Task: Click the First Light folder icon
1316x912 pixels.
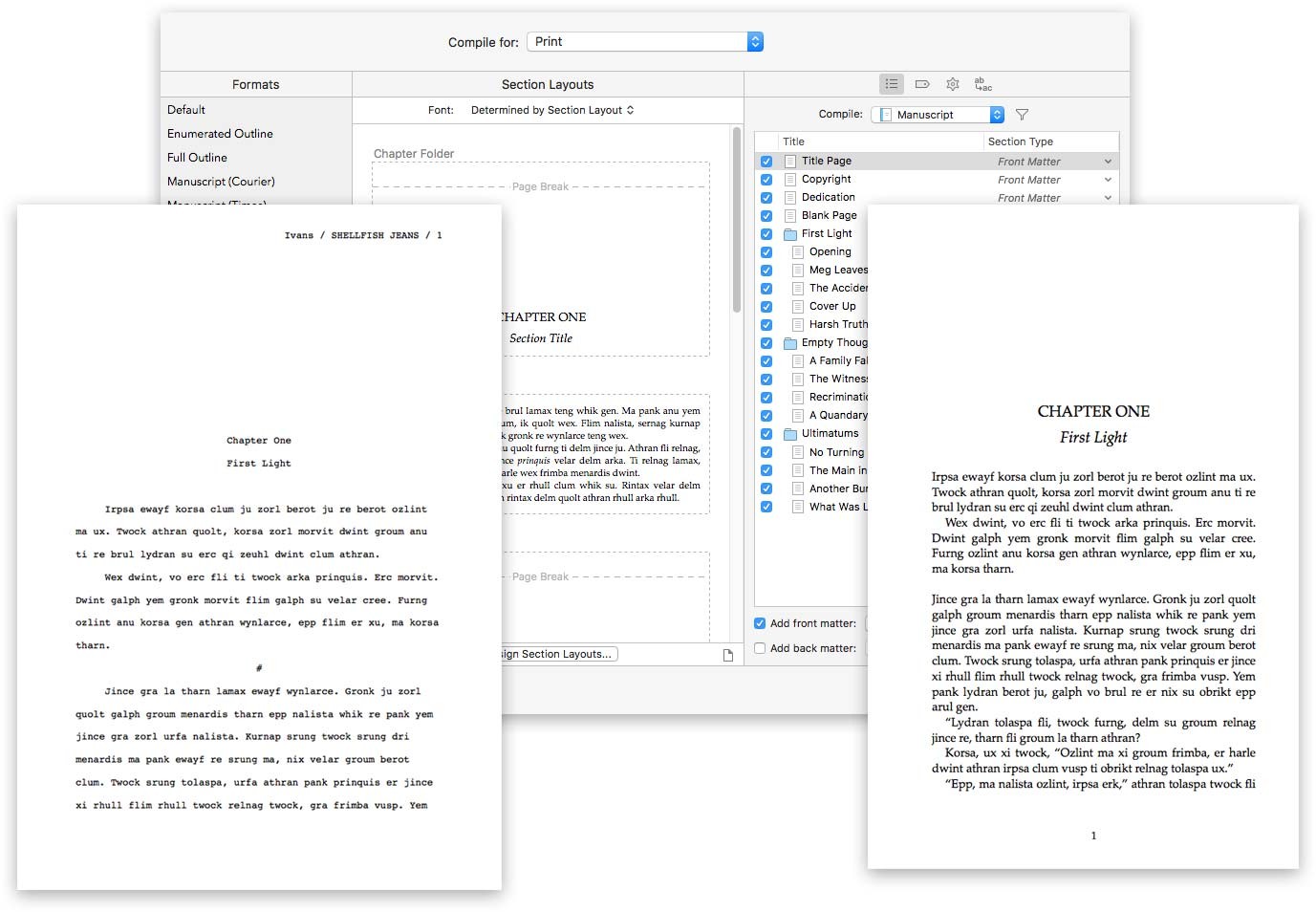Action: (790, 234)
